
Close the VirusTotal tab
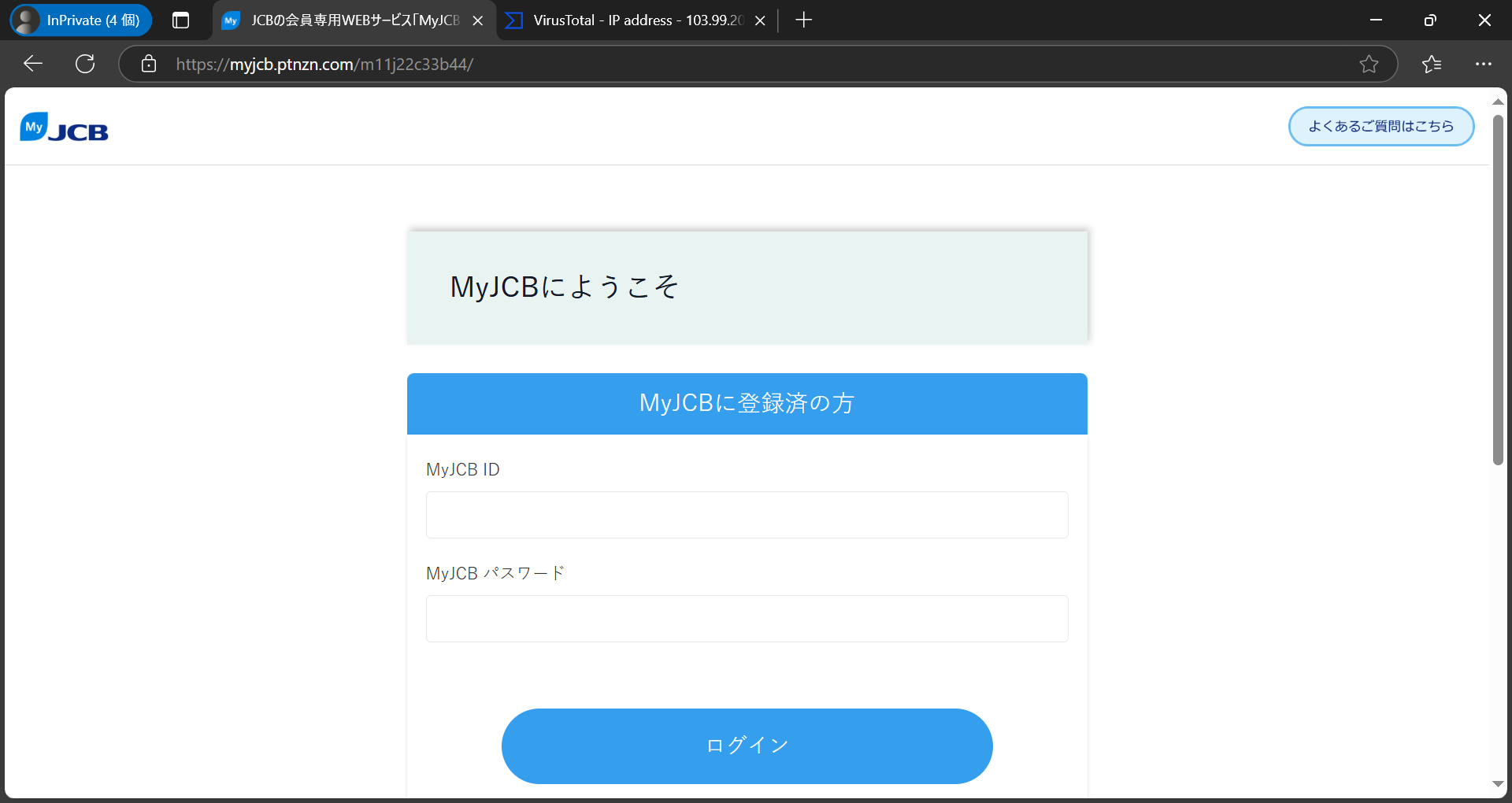(x=760, y=21)
